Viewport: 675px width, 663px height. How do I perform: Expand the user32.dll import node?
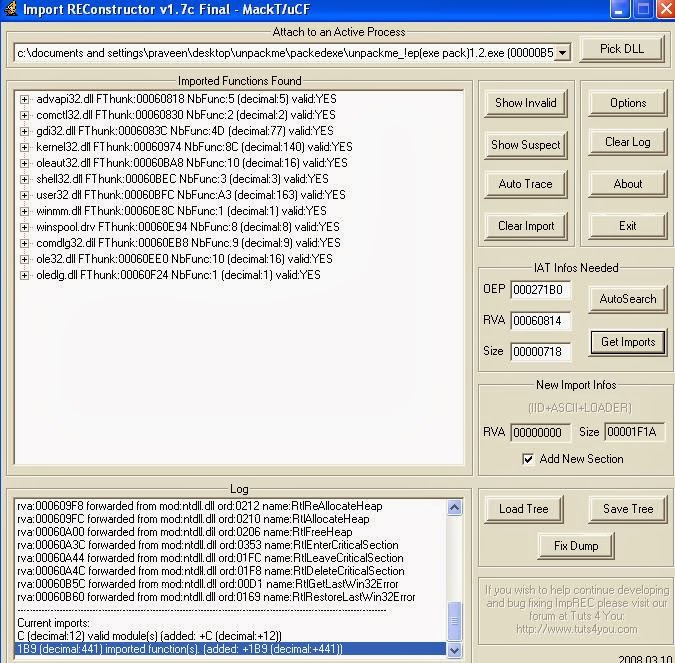click(x=25, y=195)
